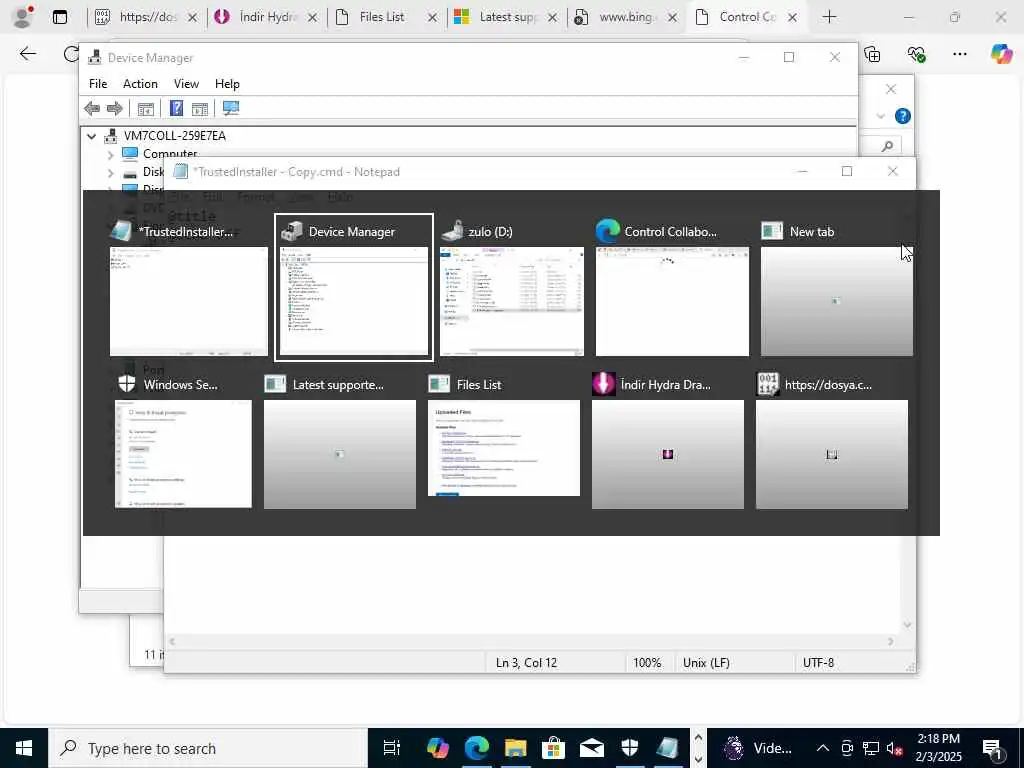Open the Windows Start menu
Screen dimensions: 1024x768
click(x=24, y=748)
